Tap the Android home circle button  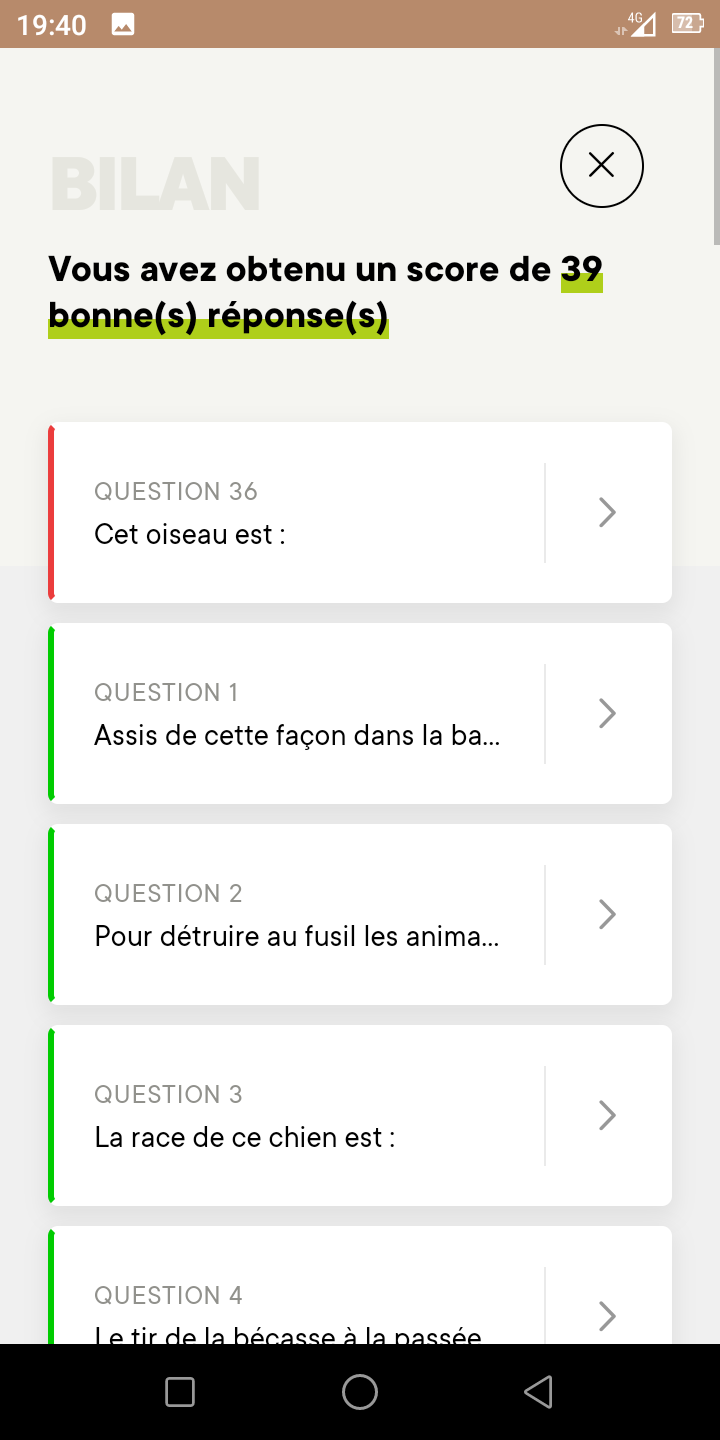tap(360, 1392)
